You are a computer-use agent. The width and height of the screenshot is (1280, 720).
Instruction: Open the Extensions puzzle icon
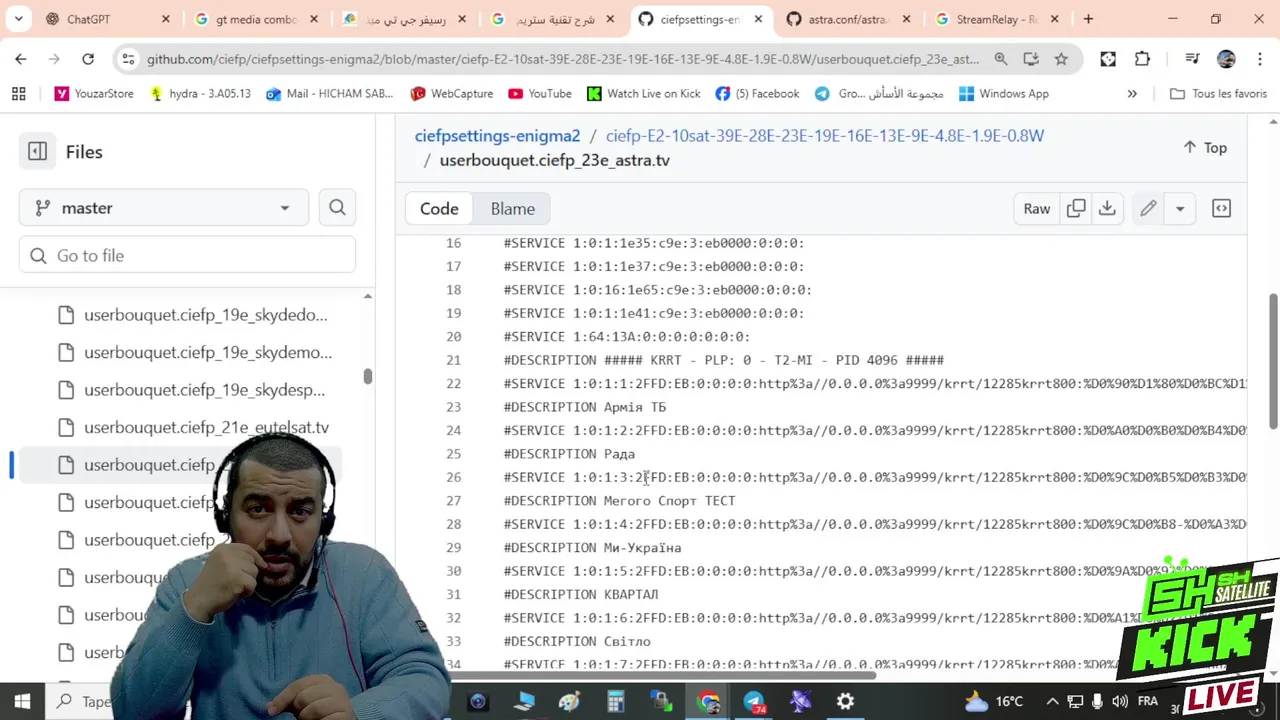(x=1142, y=59)
